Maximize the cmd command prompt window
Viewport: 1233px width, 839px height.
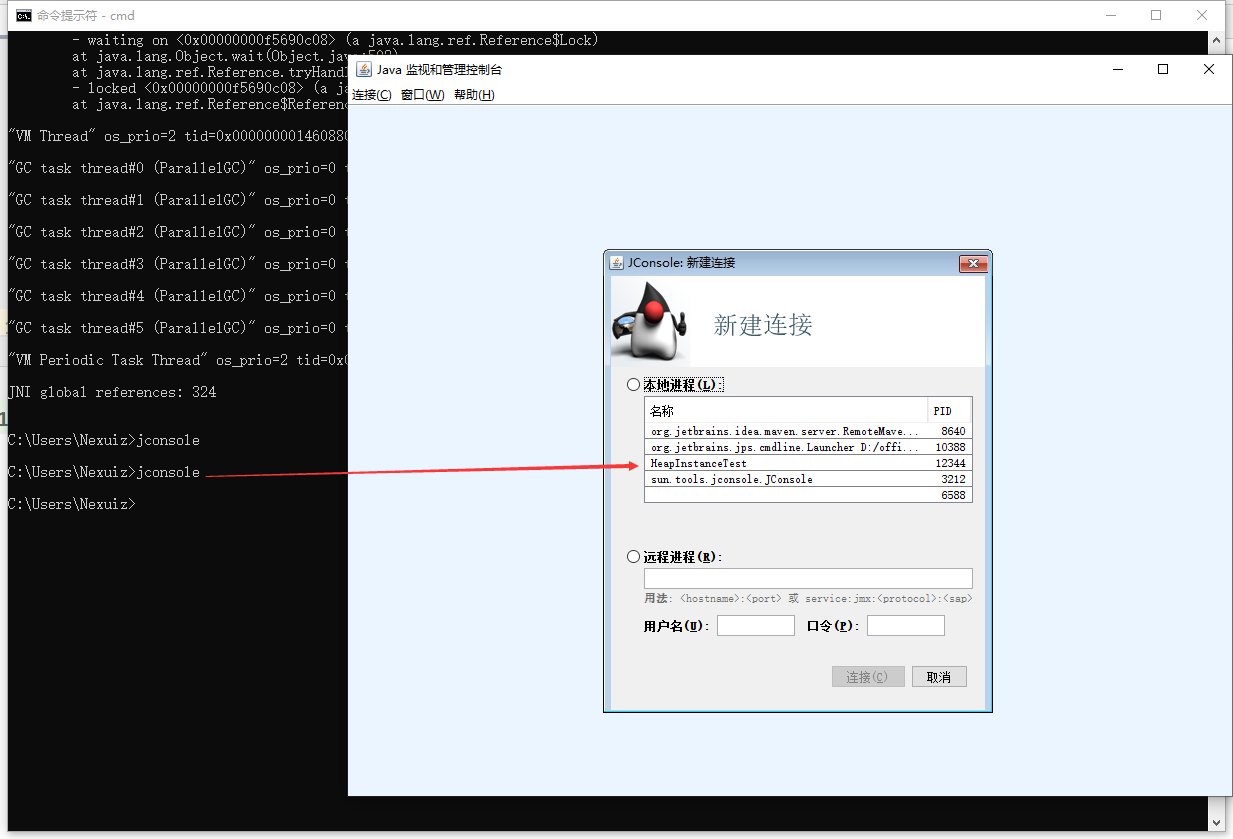click(x=1156, y=15)
